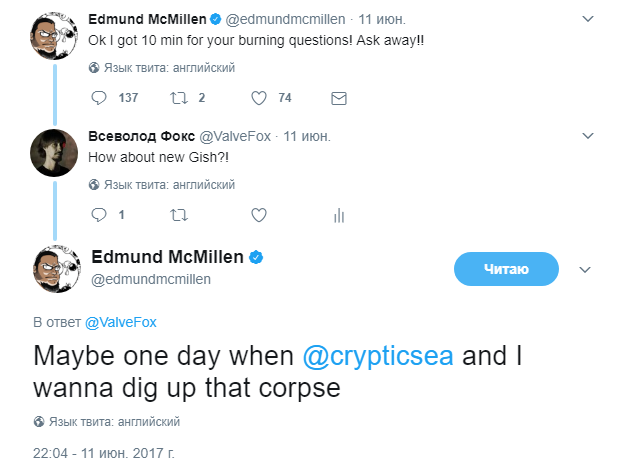The width and height of the screenshot is (628, 470).
Task: Open @ValveFox link in reply header
Action: 121,322
